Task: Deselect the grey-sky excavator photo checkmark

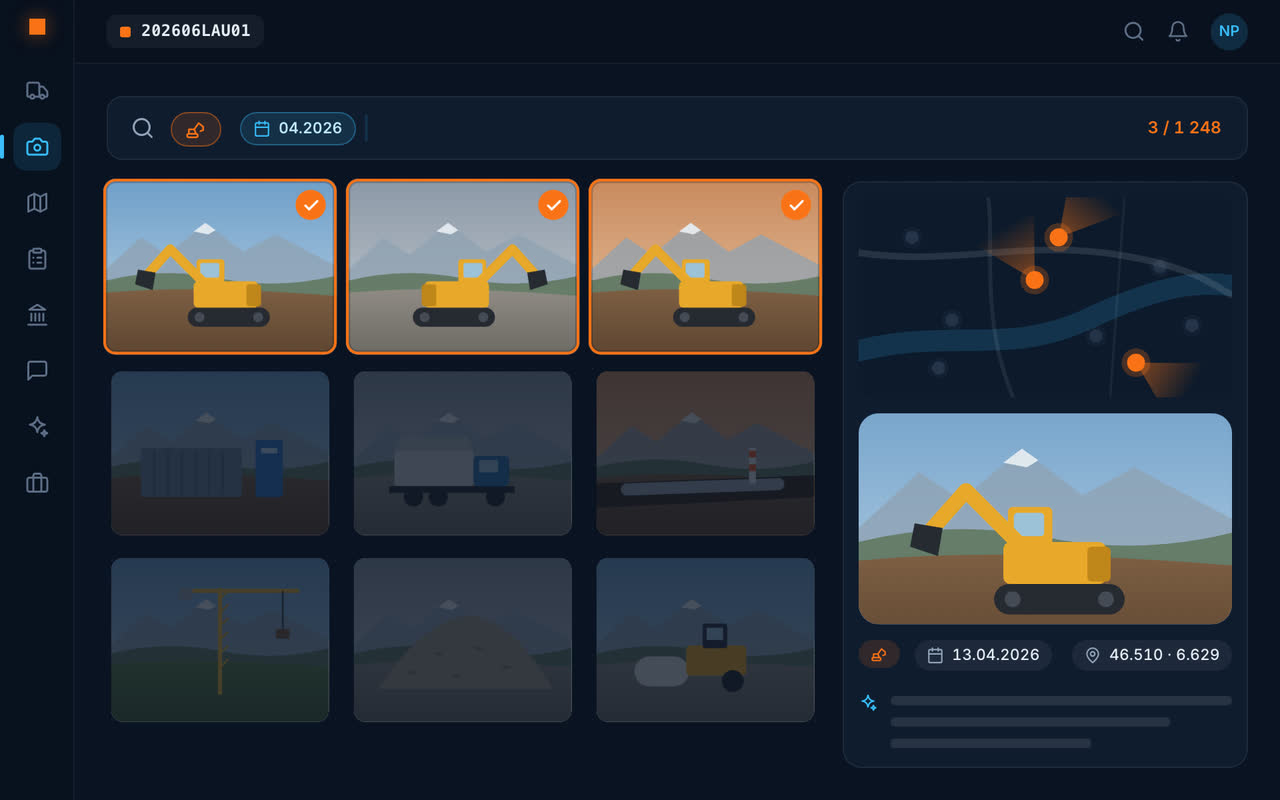Action: point(553,205)
